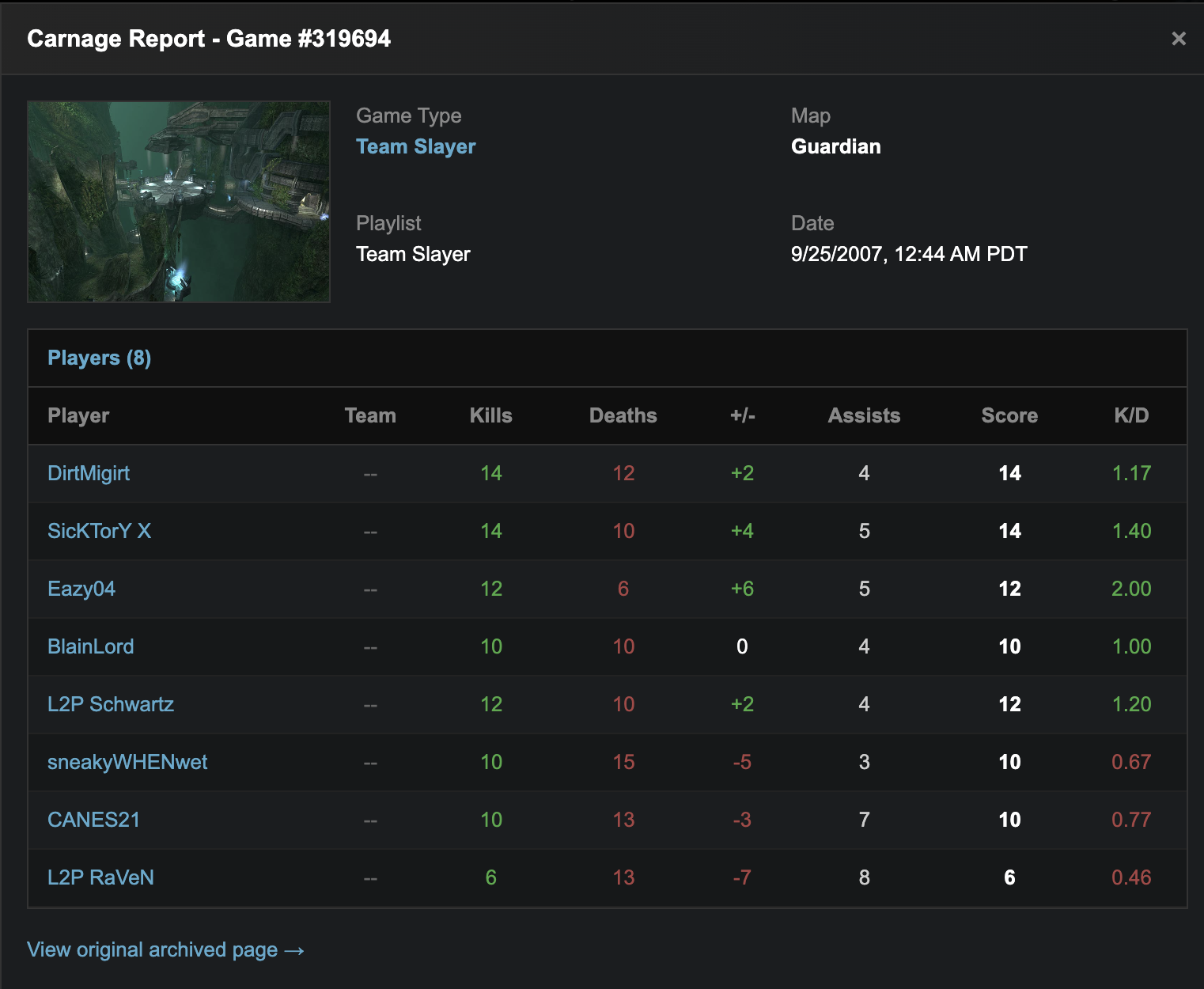Close the Carnage Report dialog
Screen dimensions: 1204x989
(1179, 38)
